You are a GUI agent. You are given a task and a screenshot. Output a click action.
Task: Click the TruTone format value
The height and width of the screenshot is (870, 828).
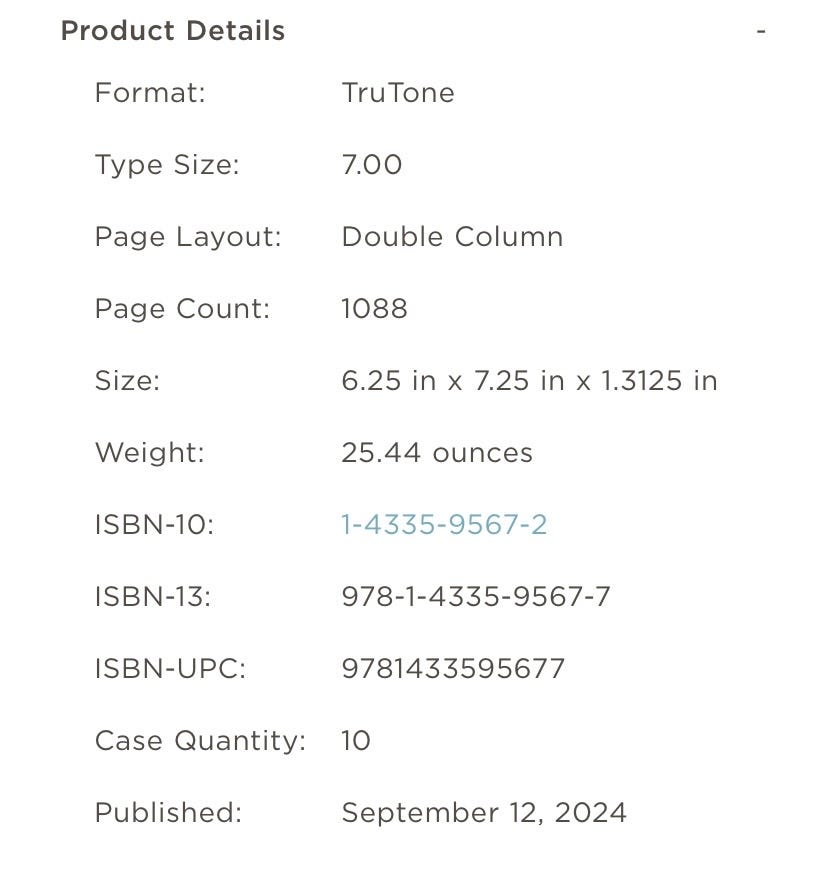(398, 93)
